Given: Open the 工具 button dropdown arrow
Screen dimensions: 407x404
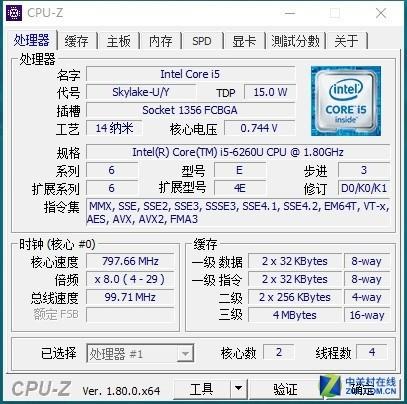Looking at the screenshot, I should (238, 388).
